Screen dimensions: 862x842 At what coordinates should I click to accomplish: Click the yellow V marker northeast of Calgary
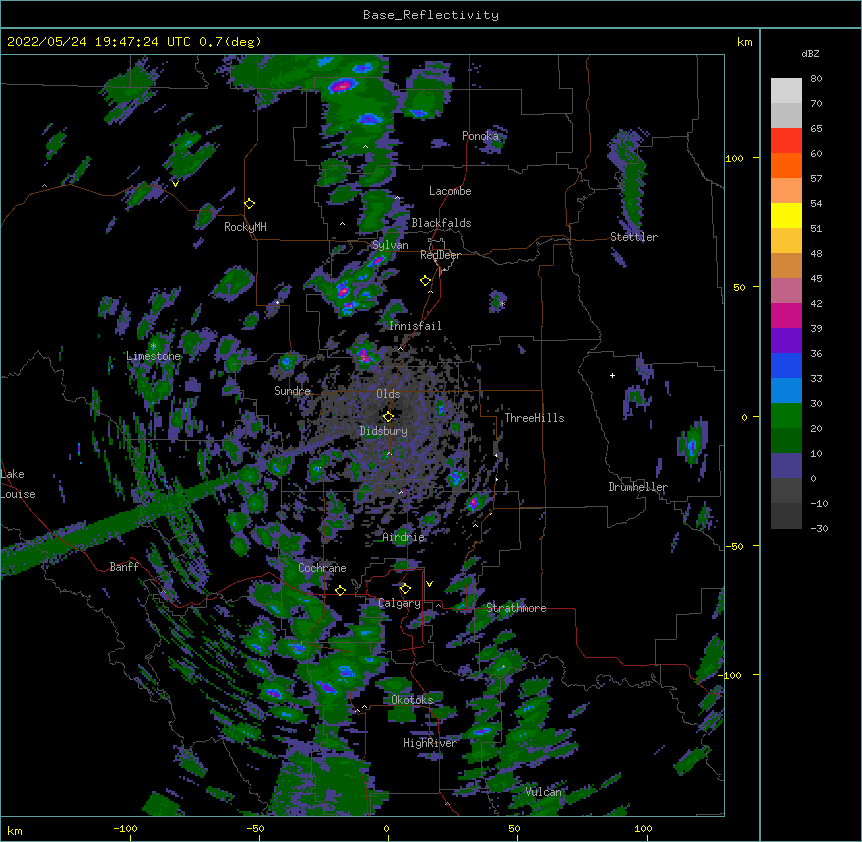pyautogui.click(x=429, y=584)
